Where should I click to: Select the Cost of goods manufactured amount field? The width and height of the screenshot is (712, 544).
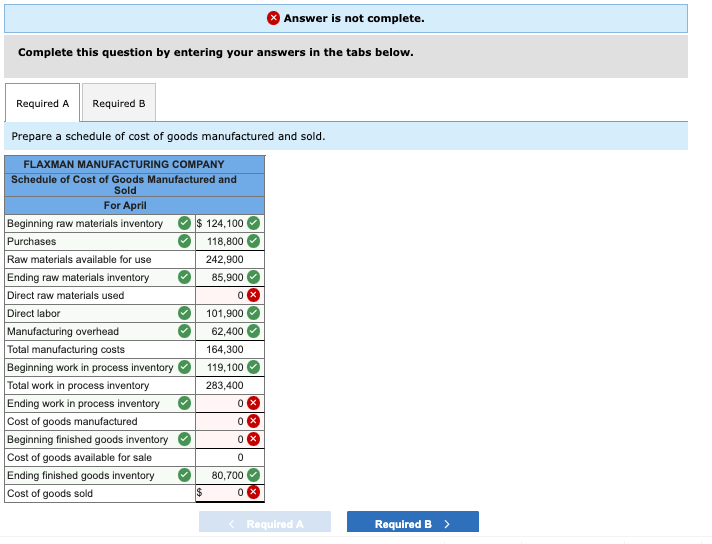click(230, 421)
